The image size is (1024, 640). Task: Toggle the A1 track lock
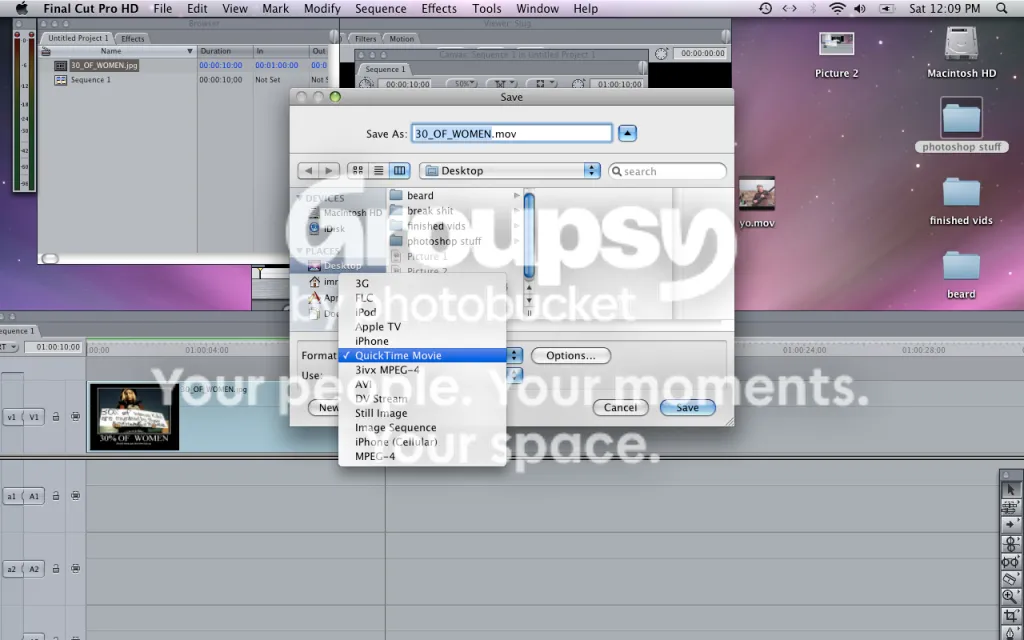(56, 496)
